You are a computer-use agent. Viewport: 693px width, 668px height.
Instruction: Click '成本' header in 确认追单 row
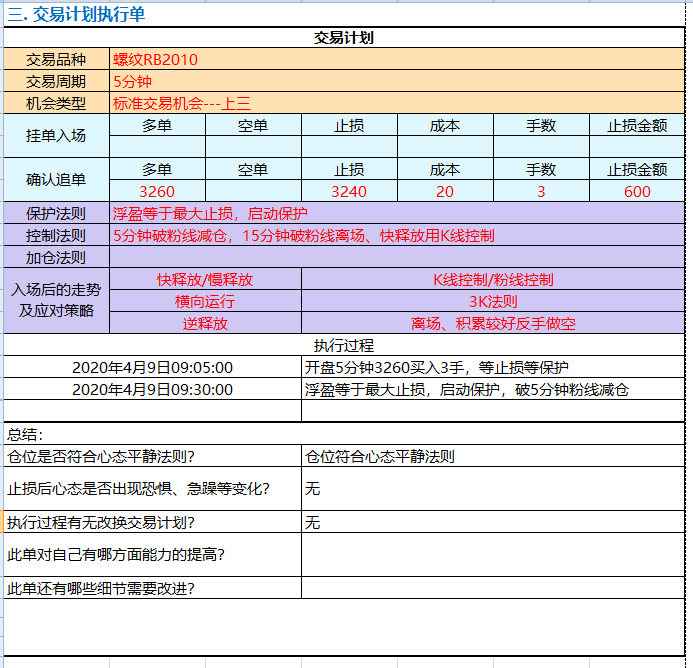click(445, 169)
